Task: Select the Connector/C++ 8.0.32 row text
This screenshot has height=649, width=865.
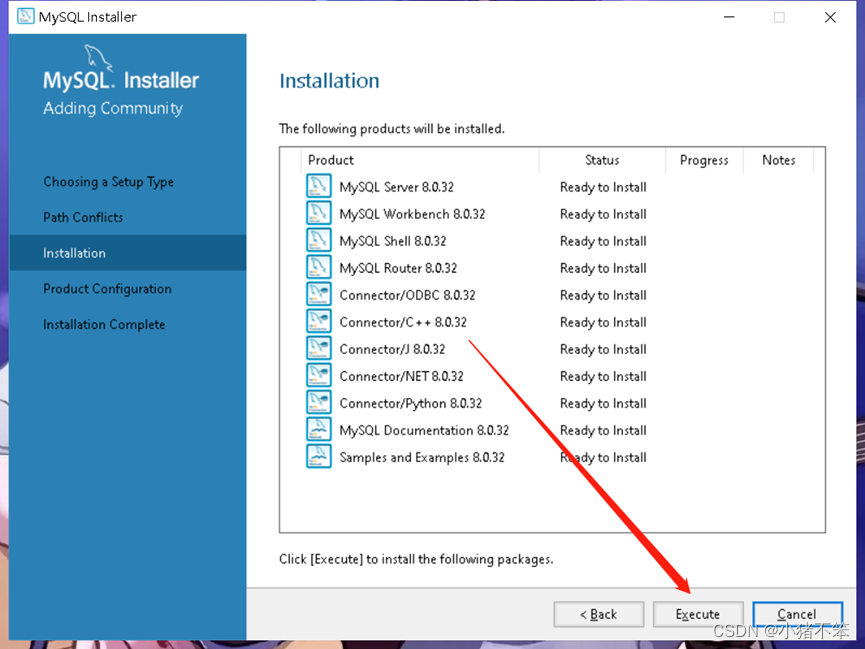Action: pos(403,322)
